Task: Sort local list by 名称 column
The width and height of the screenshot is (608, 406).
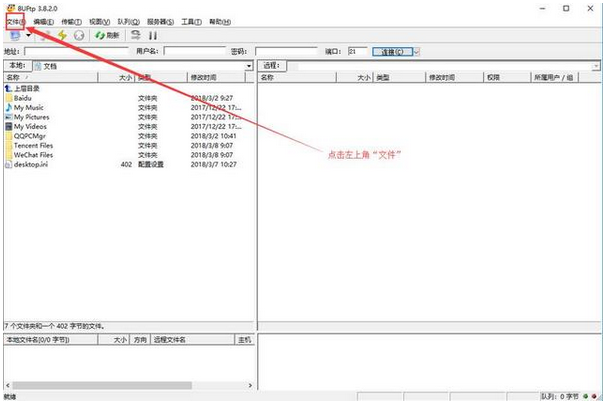Action: [x=50, y=78]
